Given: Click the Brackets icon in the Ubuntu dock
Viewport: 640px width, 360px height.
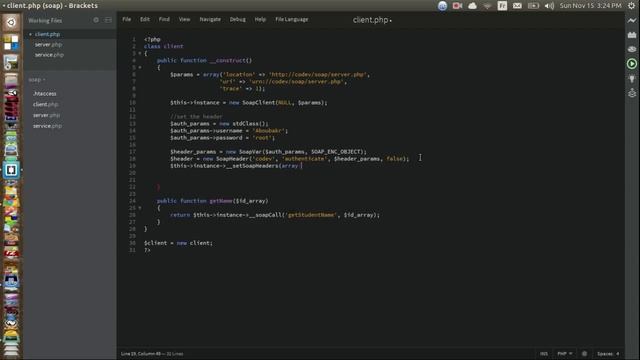Looking at the screenshot, I should [x=11, y=170].
